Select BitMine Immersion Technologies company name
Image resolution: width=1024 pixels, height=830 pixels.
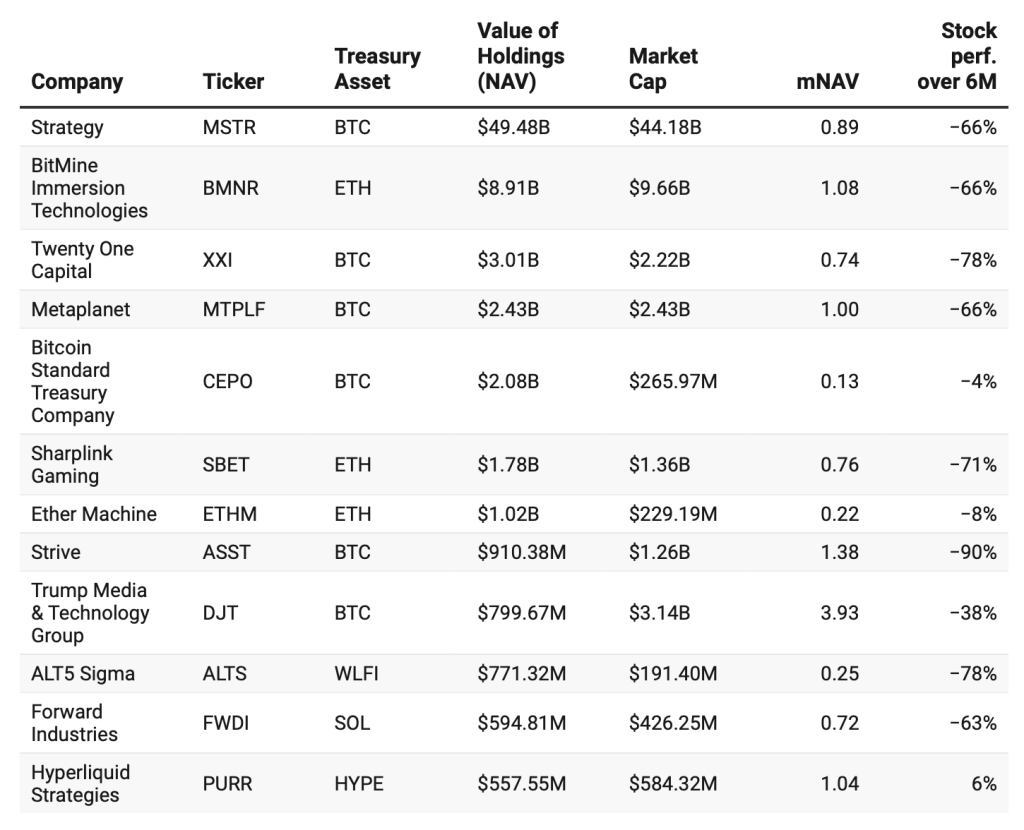pos(89,188)
